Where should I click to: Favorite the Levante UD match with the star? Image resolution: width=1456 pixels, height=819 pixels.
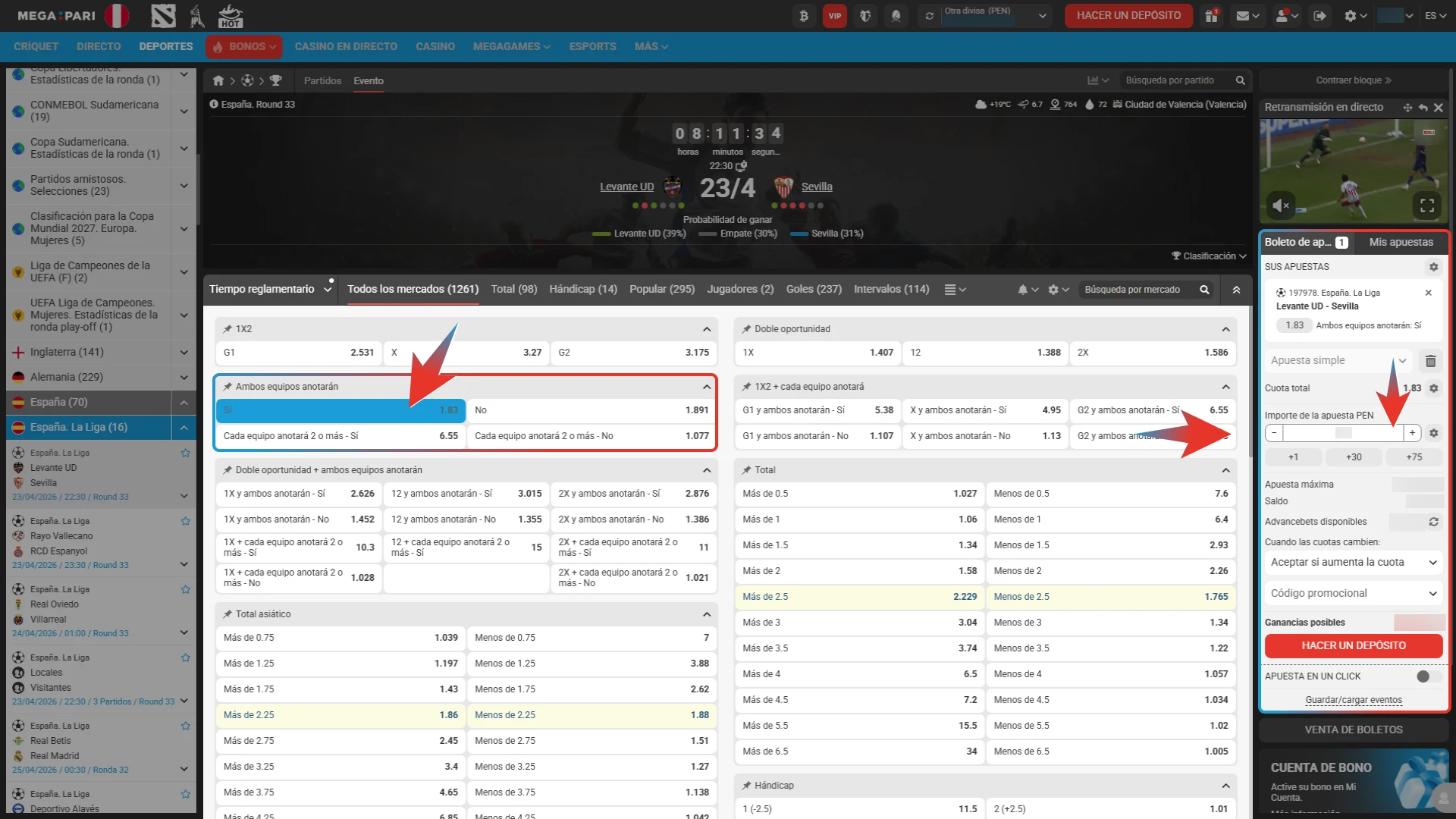[185, 453]
